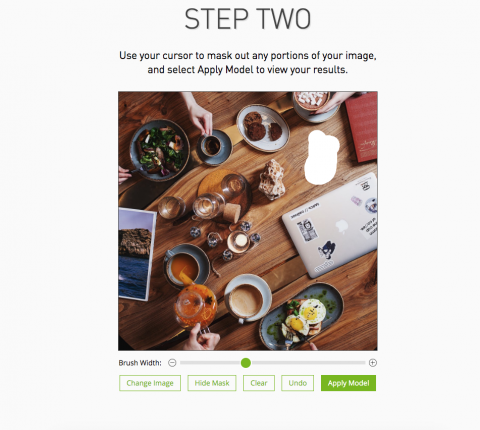Undo the last mask stroke

298,383
